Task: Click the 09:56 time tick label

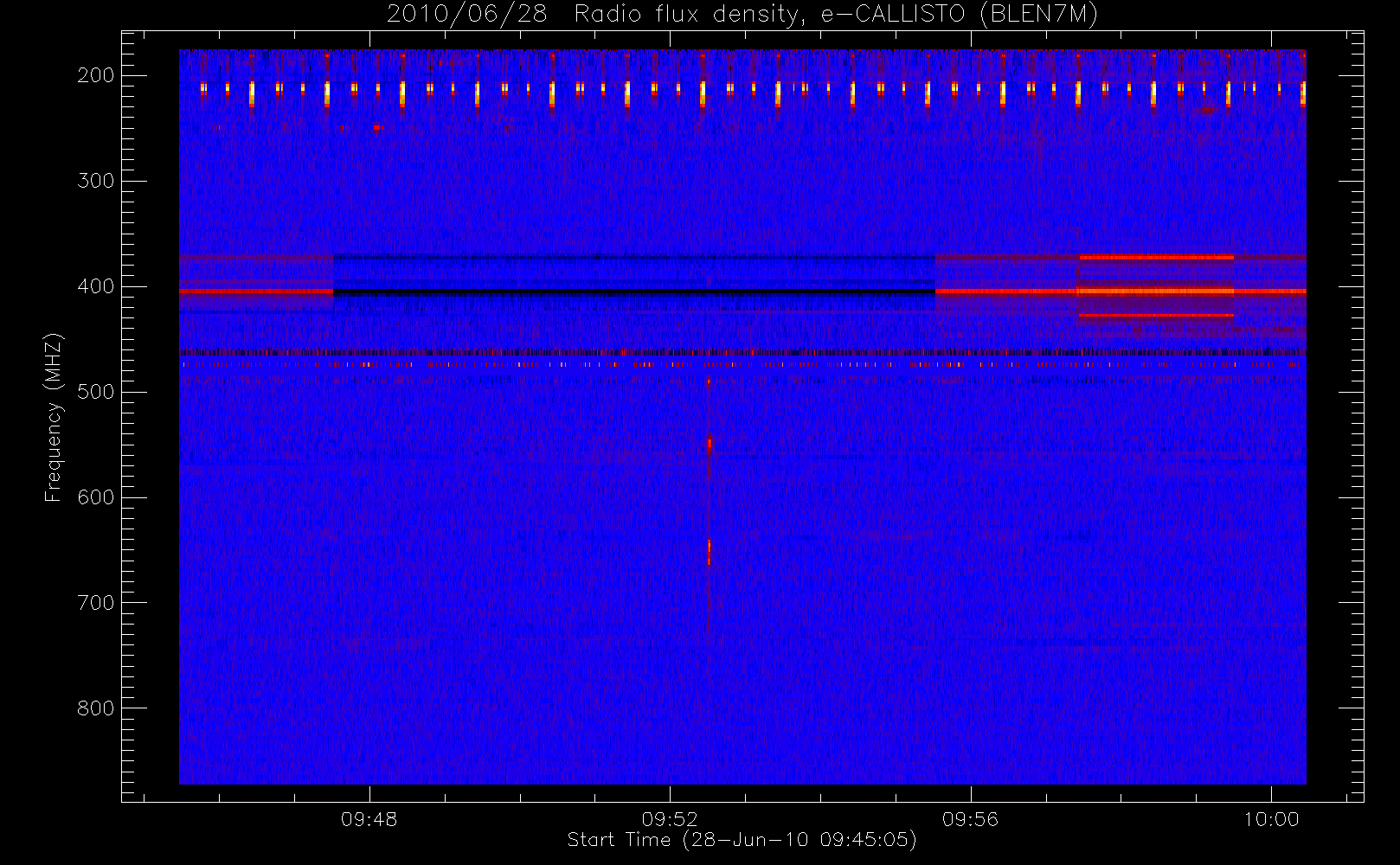Action: pos(970,819)
